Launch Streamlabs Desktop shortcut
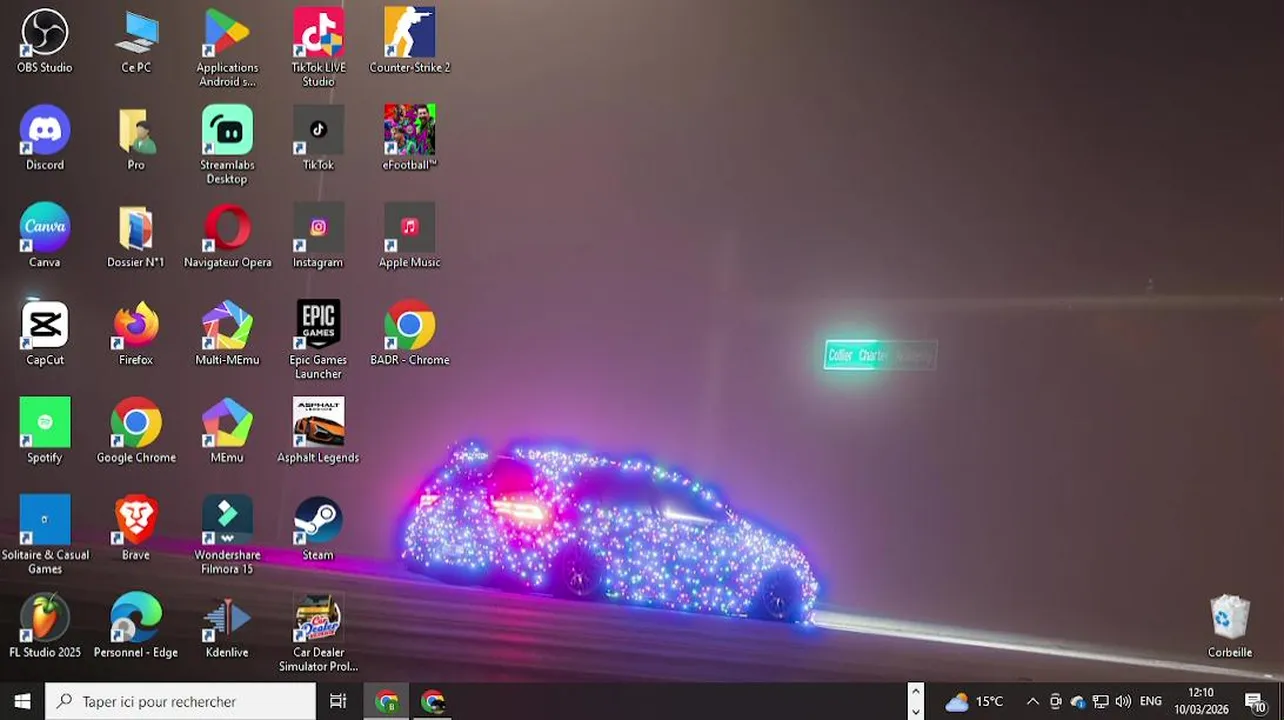 tap(227, 145)
